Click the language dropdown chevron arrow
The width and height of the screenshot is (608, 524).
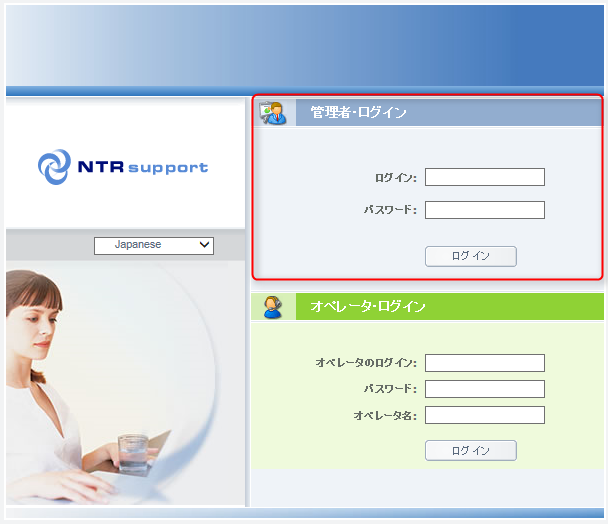pyautogui.click(x=204, y=245)
